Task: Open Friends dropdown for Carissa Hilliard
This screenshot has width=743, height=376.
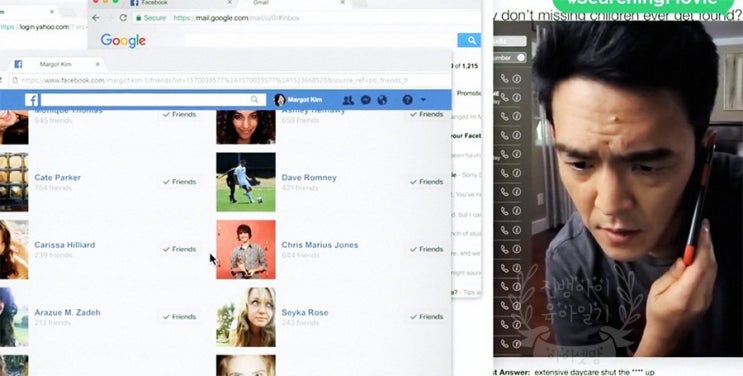Action: click(180, 249)
